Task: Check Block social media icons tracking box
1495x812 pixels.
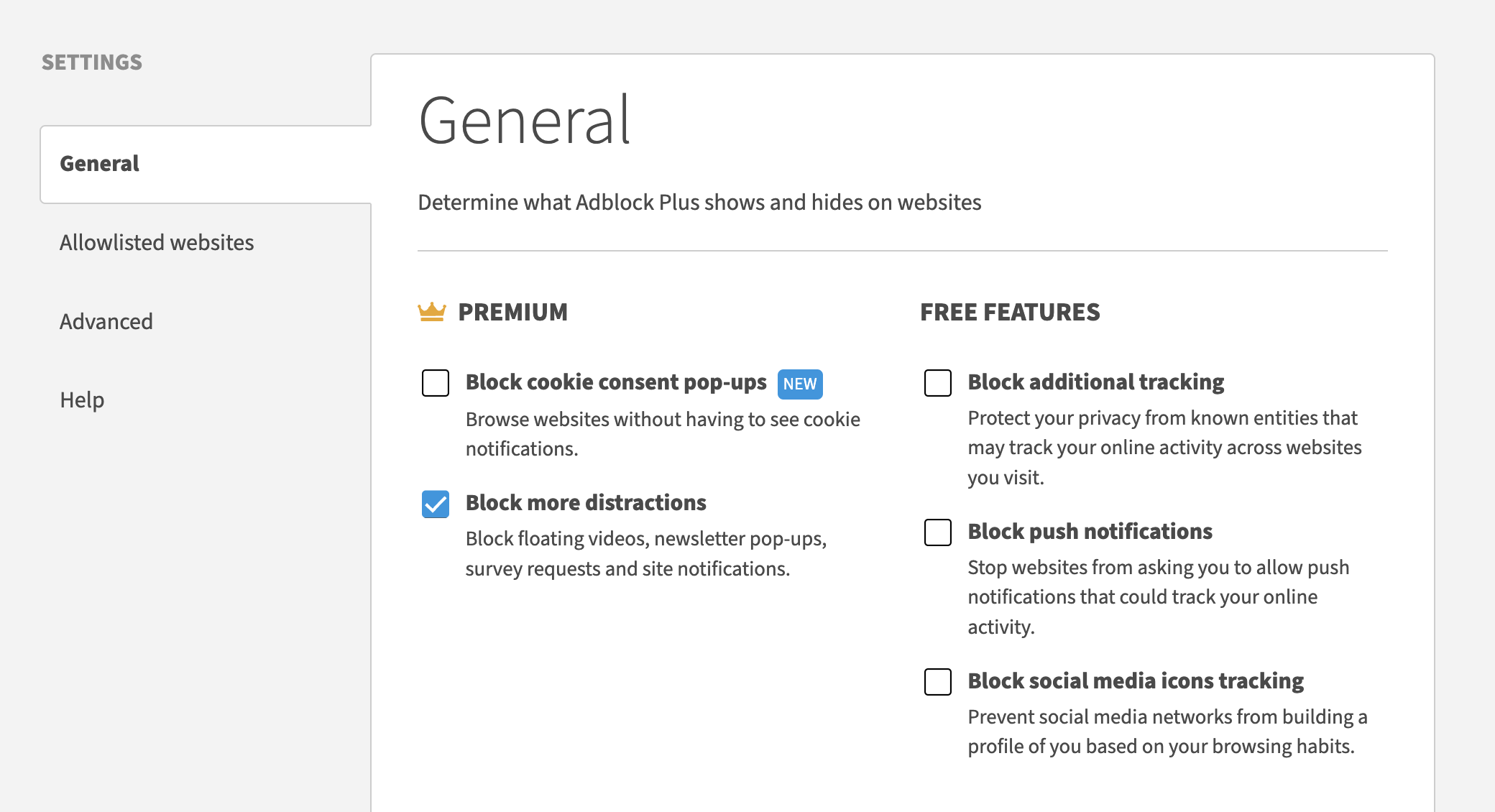Action: 937,682
